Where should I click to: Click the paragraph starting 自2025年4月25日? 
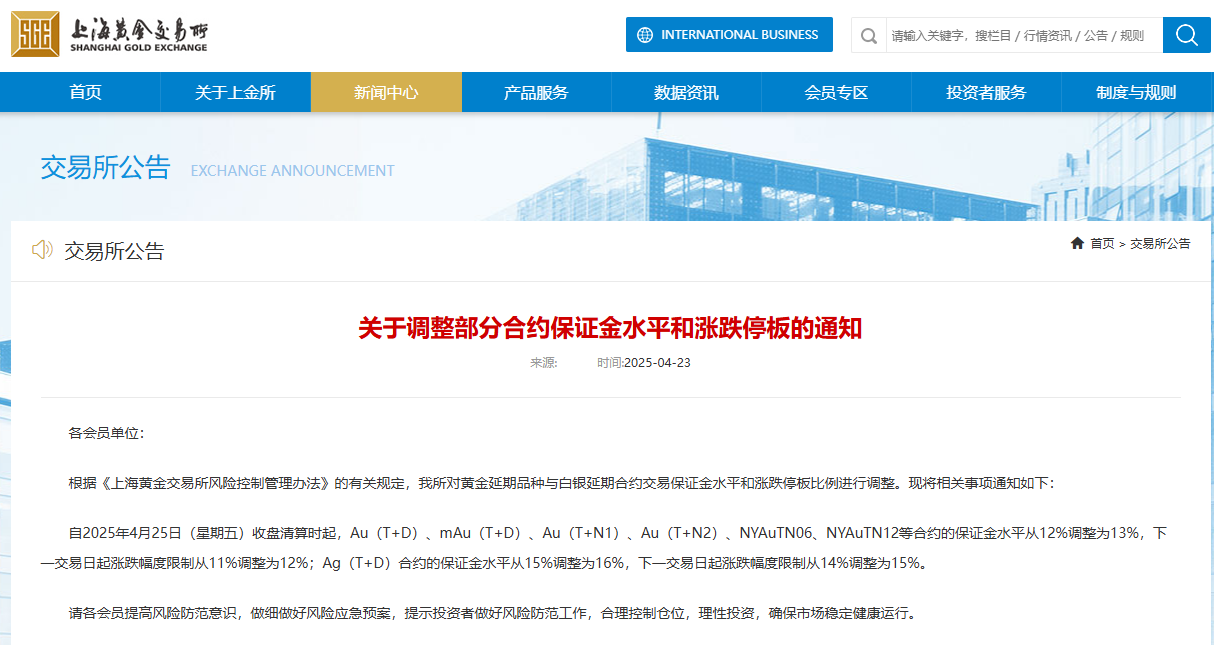604,548
